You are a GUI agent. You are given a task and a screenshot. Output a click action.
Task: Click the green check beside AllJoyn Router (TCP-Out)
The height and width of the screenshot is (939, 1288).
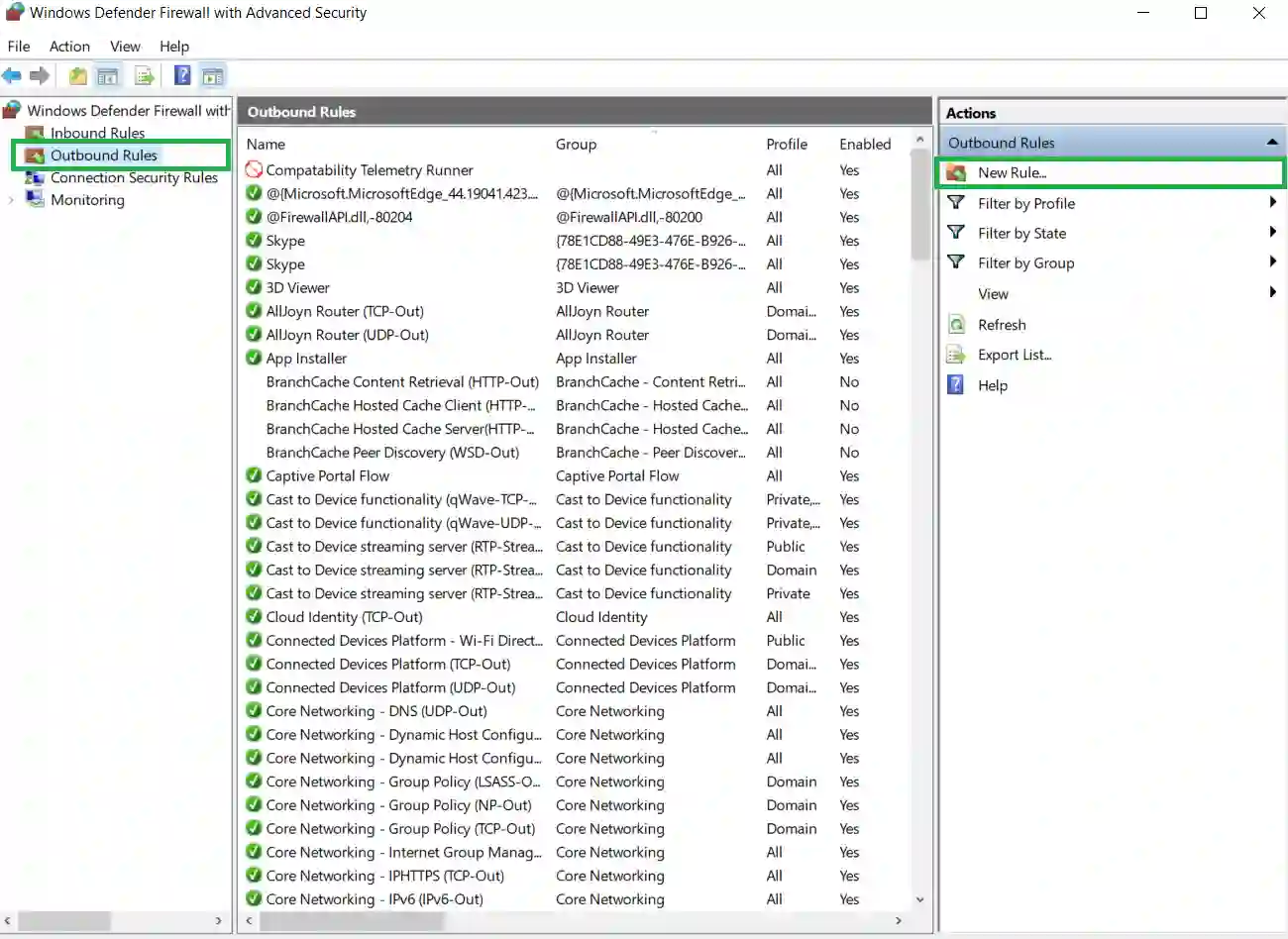click(254, 311)
